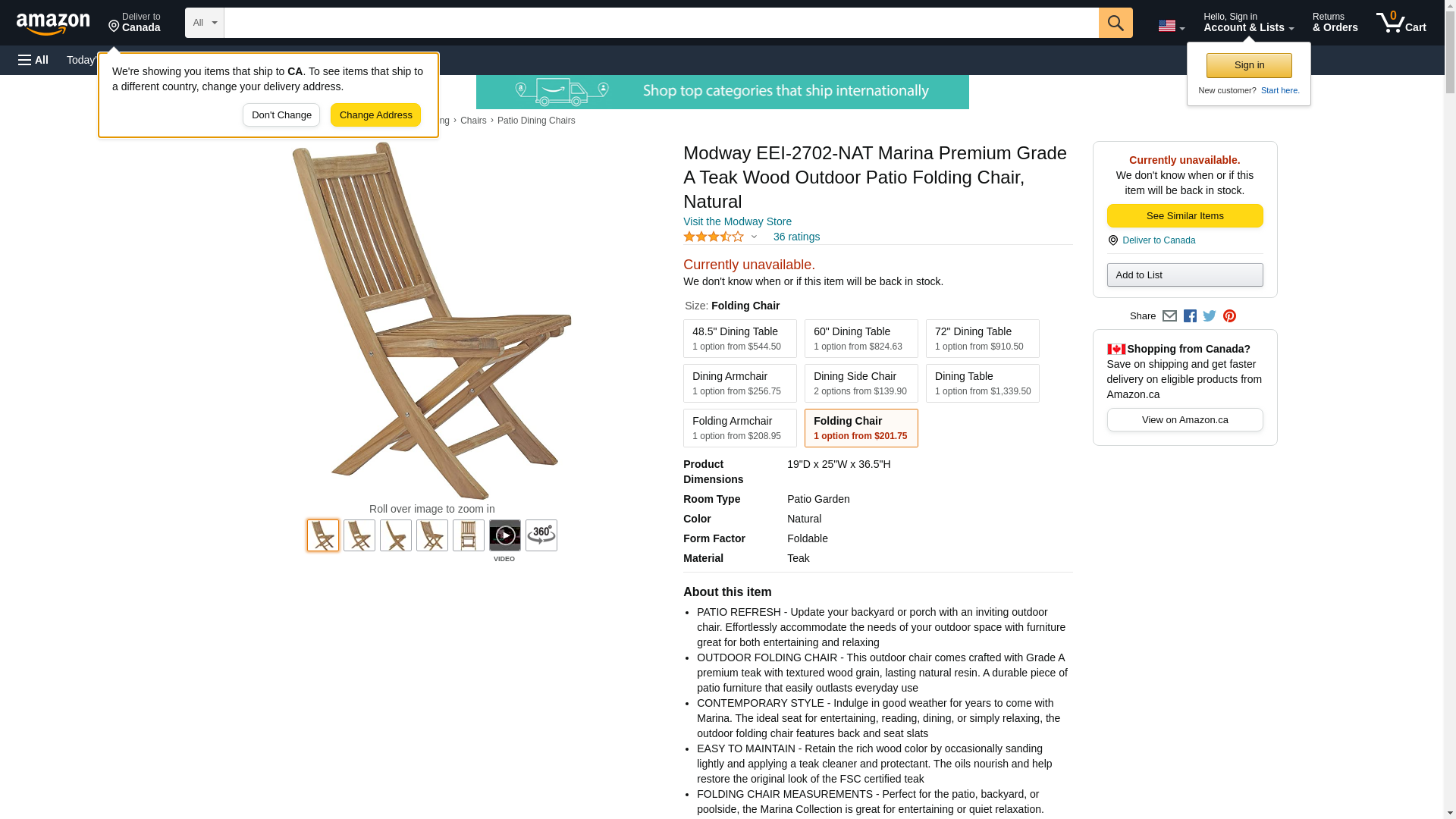Image resolution: width=1456 pixels, height=819 pixels.
Task: Open the All hamburger menu
Action: [x=33, y=60]
